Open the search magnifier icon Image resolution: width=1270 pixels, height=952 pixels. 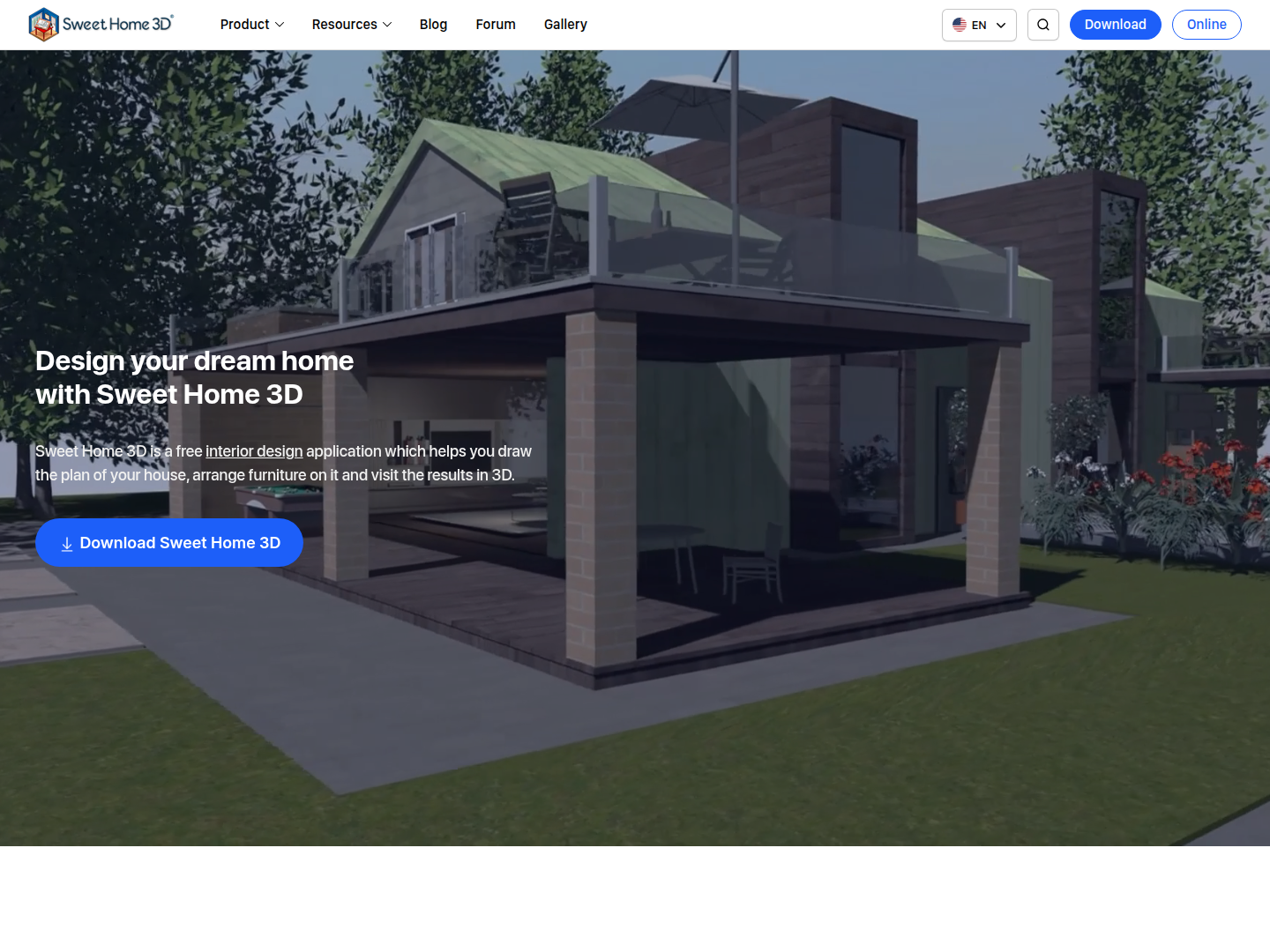1043,25
